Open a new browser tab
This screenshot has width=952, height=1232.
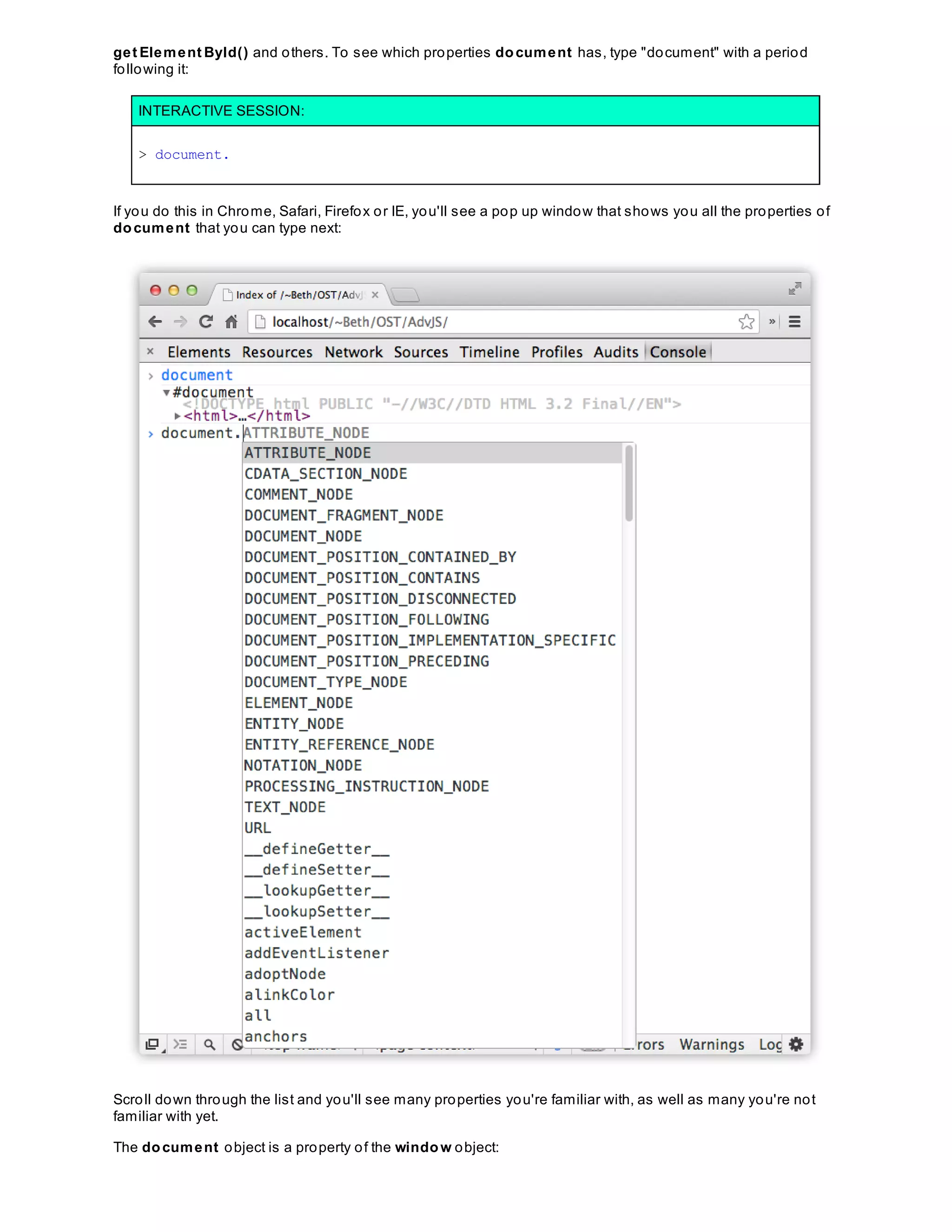coord(405,294)
